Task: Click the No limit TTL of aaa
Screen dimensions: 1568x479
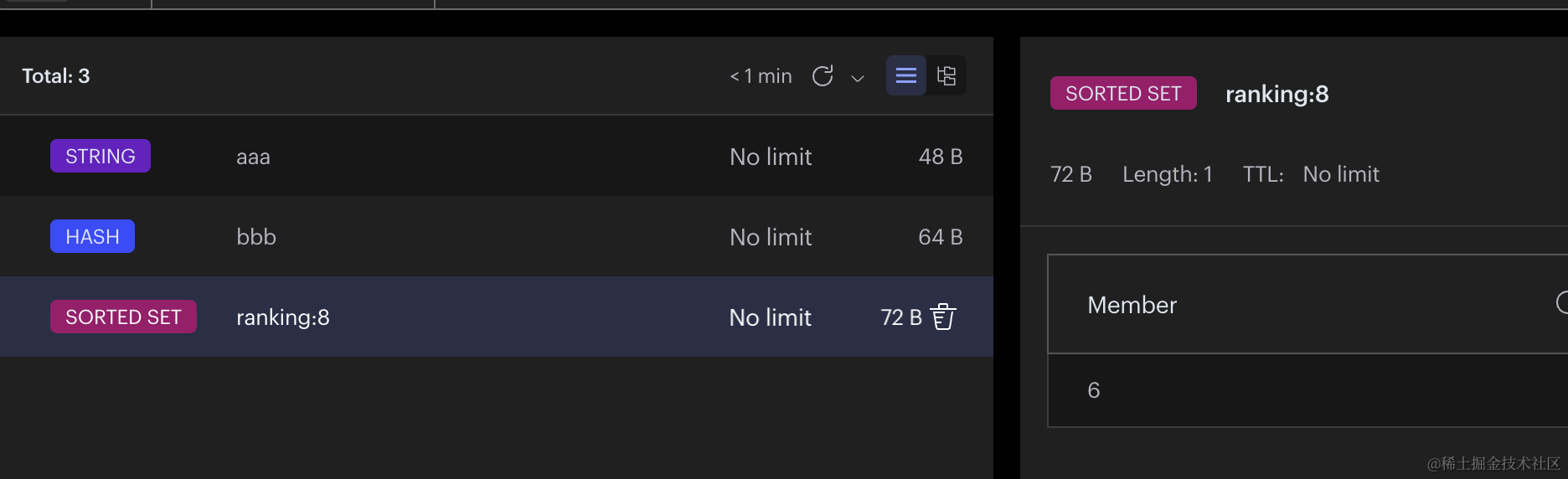Action: (x=771, y=157)
